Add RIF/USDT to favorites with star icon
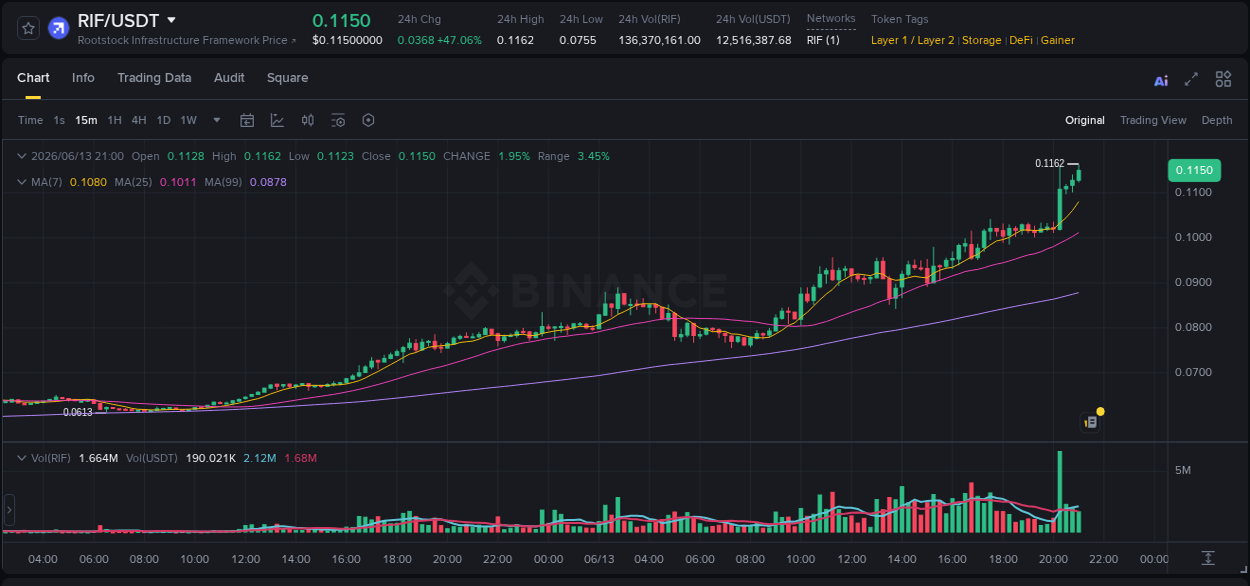Image resolution: width=1250 pixels, height=586 pixels. point(28,28)
